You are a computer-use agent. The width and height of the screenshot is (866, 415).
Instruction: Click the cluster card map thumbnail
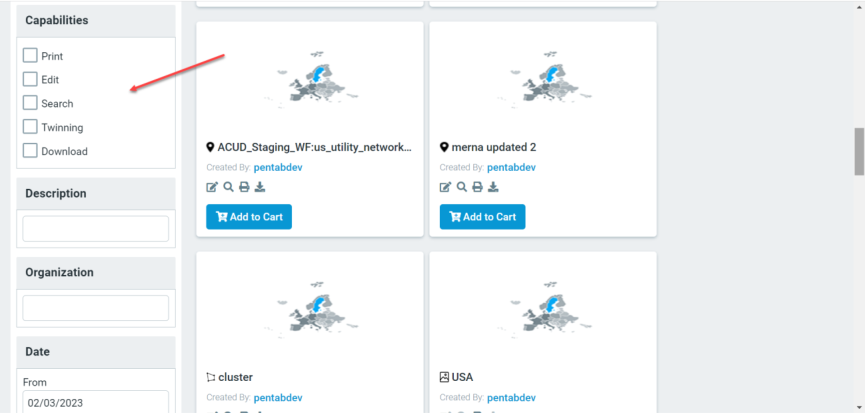311,310
